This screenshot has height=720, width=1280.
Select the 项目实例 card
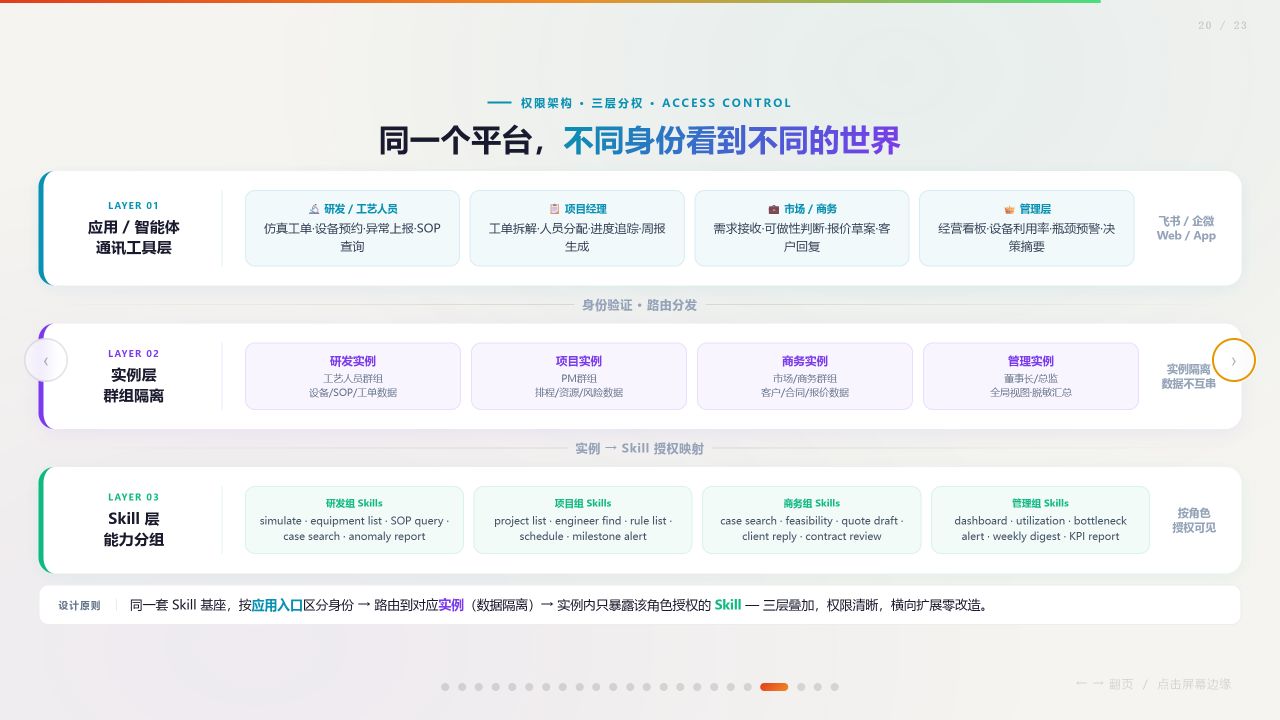click(579, 376)
